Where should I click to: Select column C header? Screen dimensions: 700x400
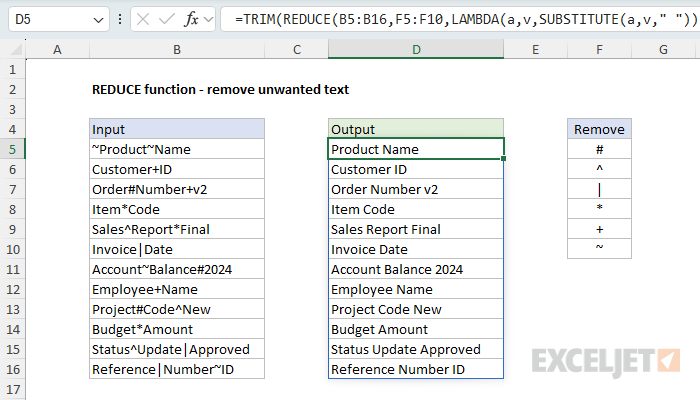pos(296,50)
